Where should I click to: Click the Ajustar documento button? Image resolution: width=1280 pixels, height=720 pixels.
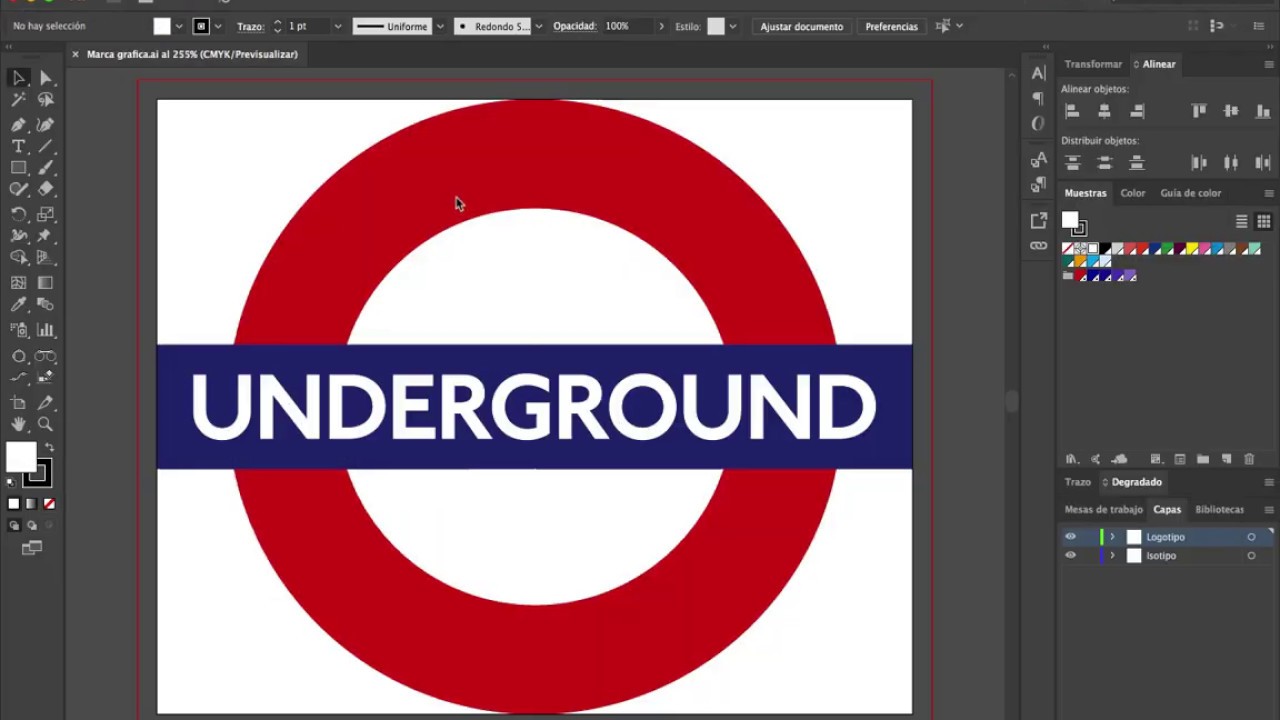(x=801, y=26)
